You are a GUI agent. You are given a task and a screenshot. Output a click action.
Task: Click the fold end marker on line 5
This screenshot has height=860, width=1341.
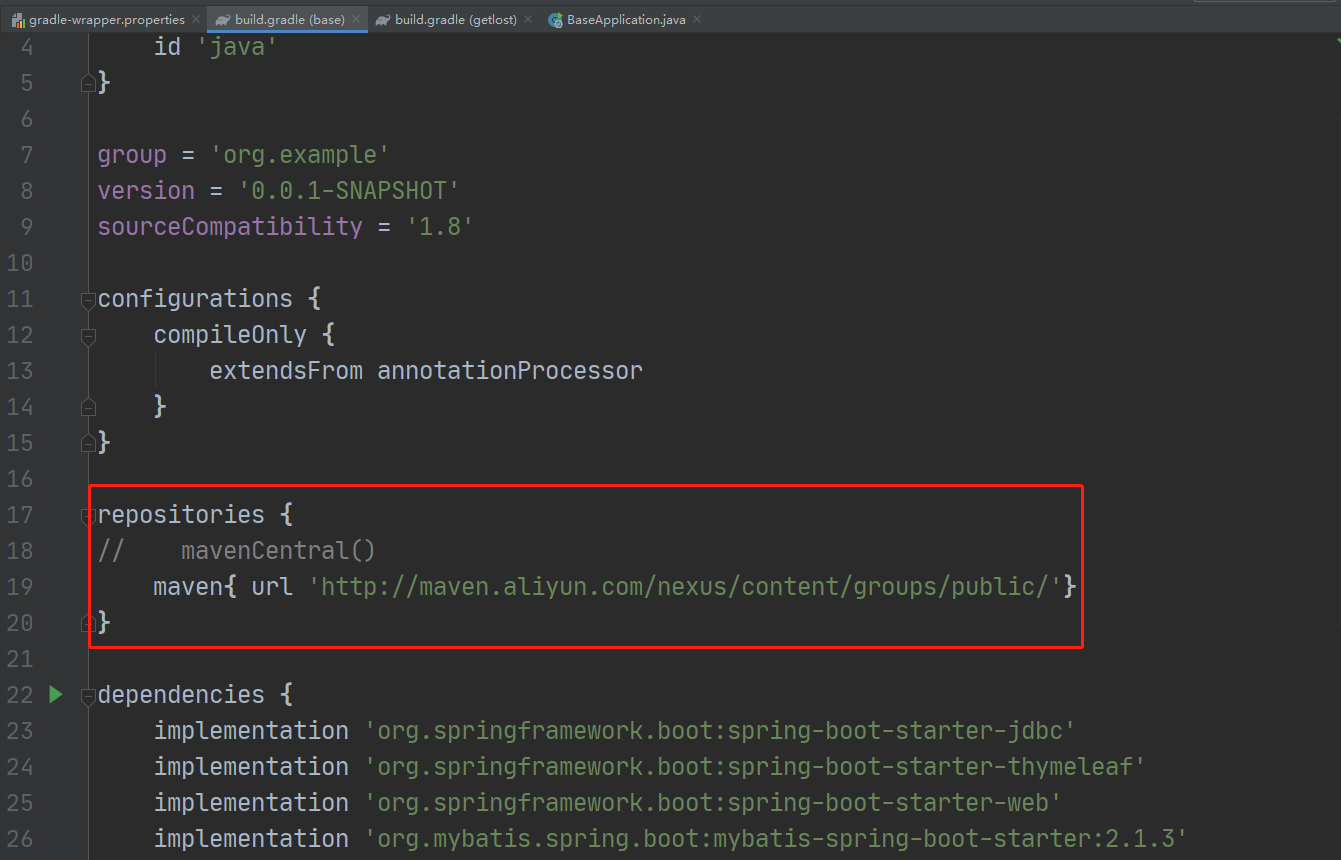pyautogui.click(x=88, y=83)
